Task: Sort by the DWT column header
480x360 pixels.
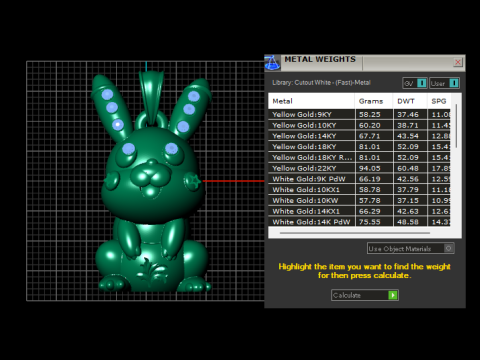Action: (410, 101)
